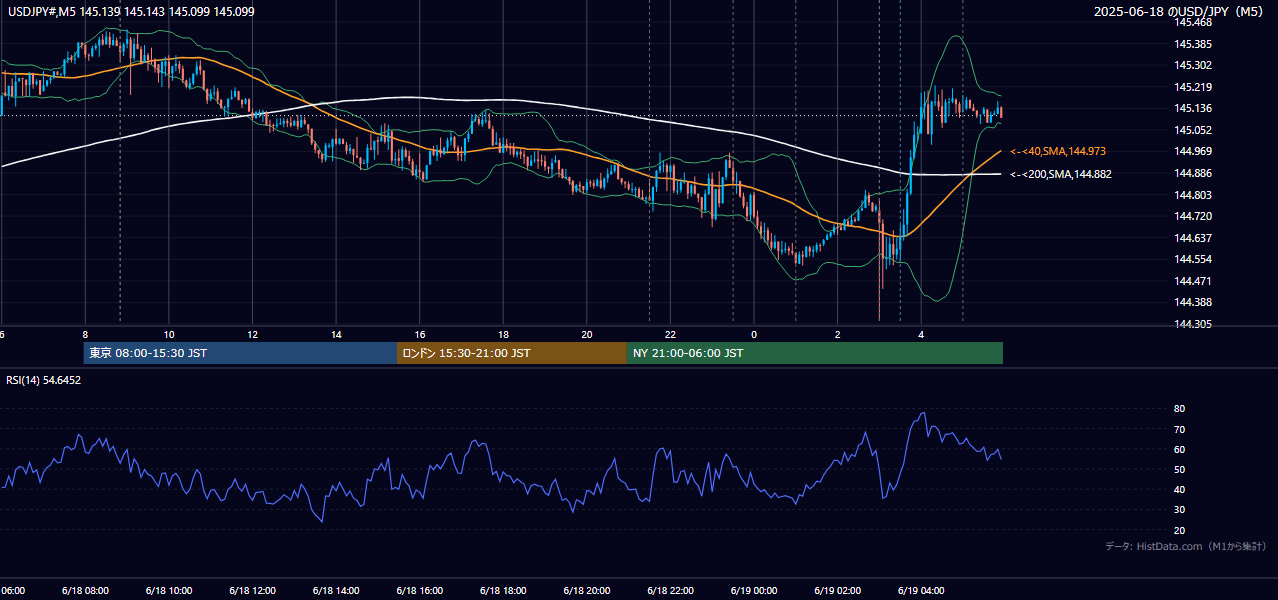
Task: Click the bottom time label 6/18 08:00
Action: [84, 591]
